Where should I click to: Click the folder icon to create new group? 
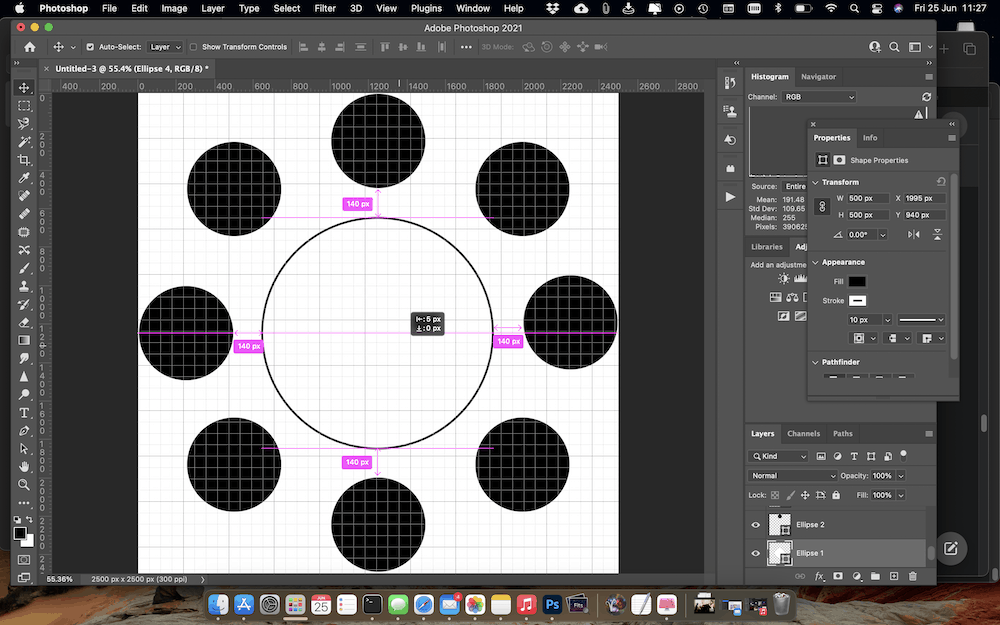[x=875, y=576]
